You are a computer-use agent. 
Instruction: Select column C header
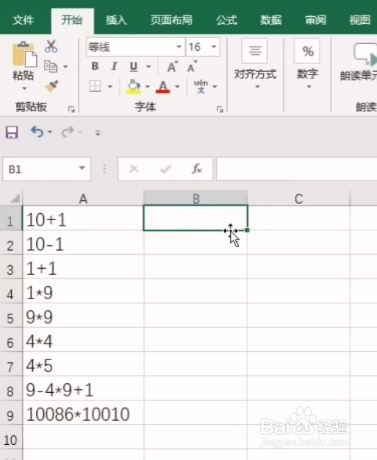(299, 199)
